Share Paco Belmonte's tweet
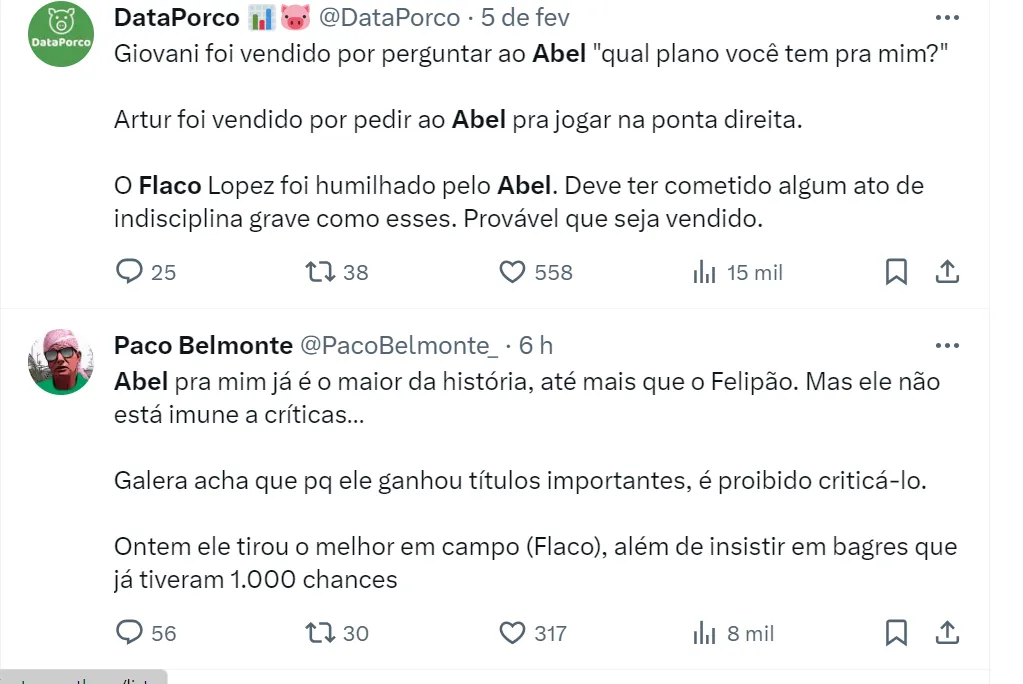 coord(947,633)
